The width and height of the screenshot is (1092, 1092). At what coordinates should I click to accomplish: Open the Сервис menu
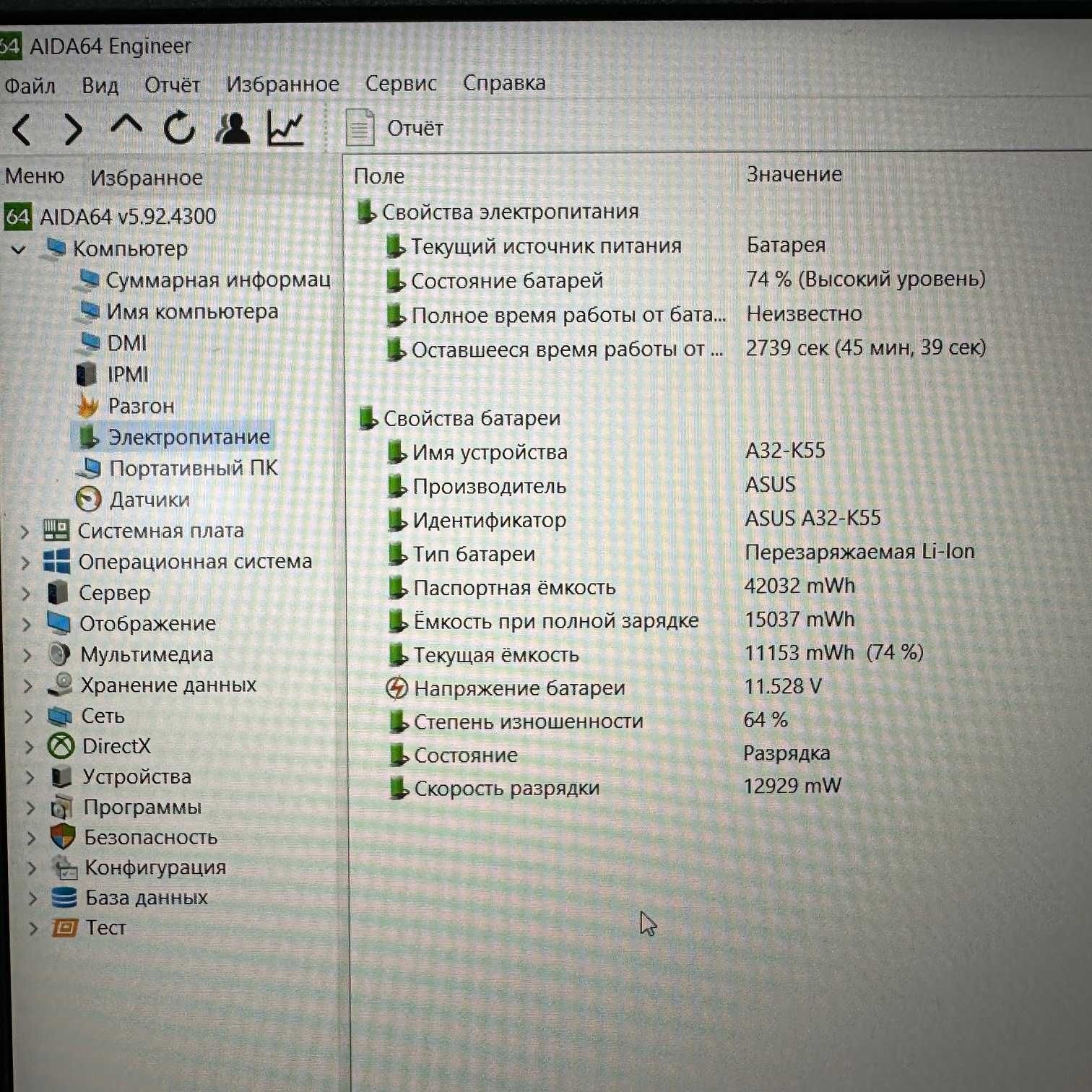[x=401, y=84]
